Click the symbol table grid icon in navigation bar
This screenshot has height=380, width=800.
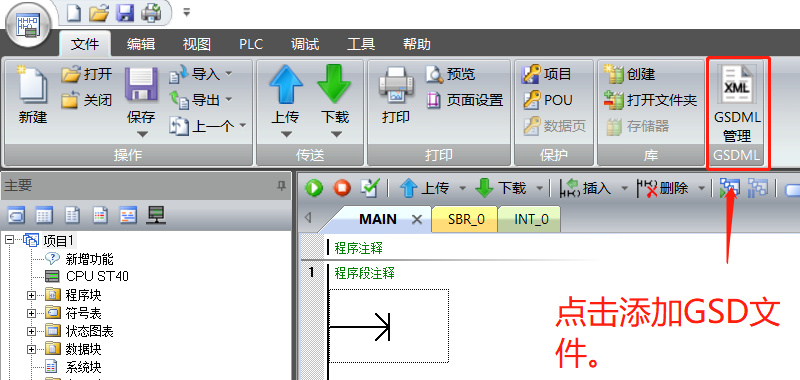click(44, 216)
